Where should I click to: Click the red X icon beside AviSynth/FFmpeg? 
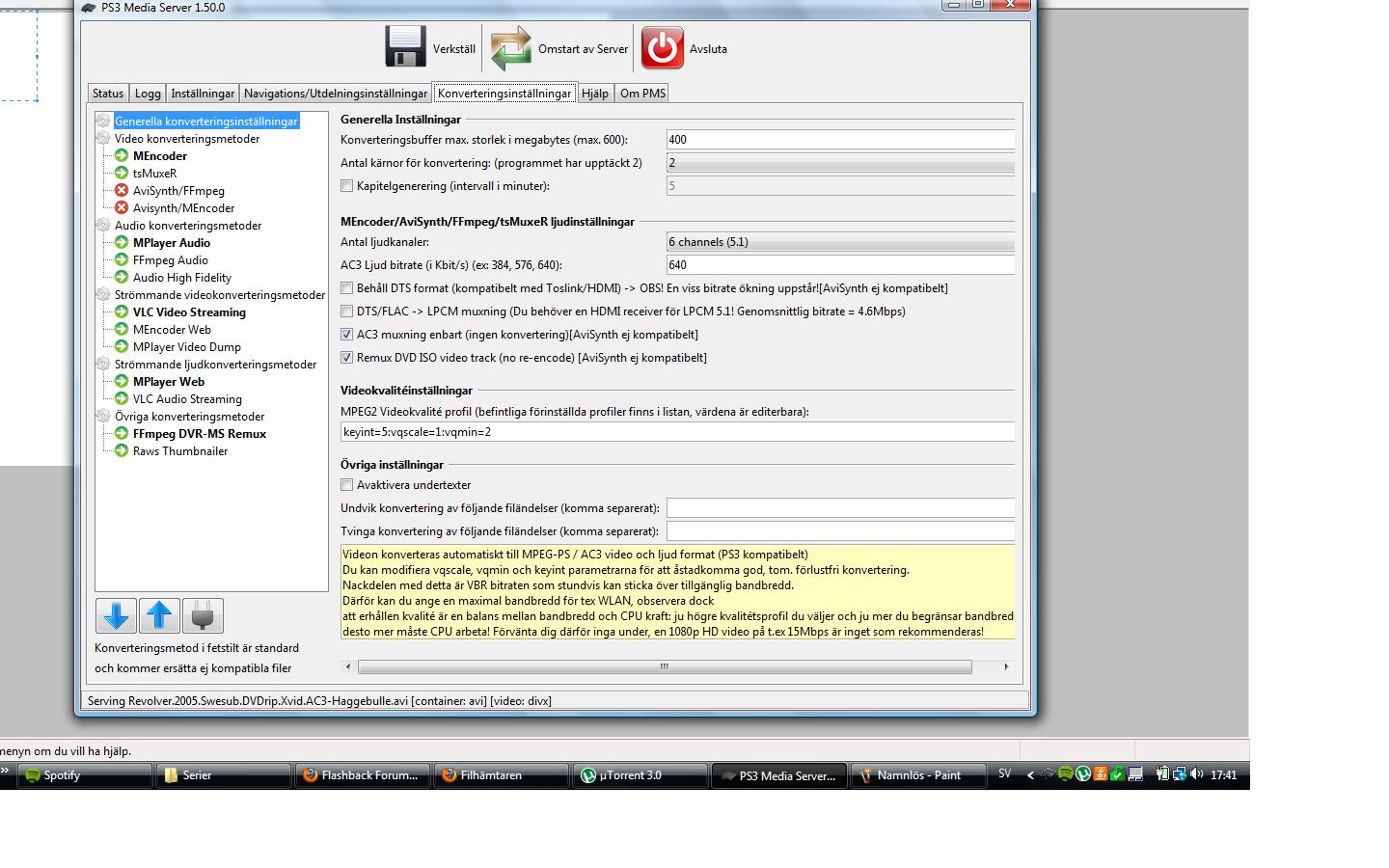(x=122, y=190)
